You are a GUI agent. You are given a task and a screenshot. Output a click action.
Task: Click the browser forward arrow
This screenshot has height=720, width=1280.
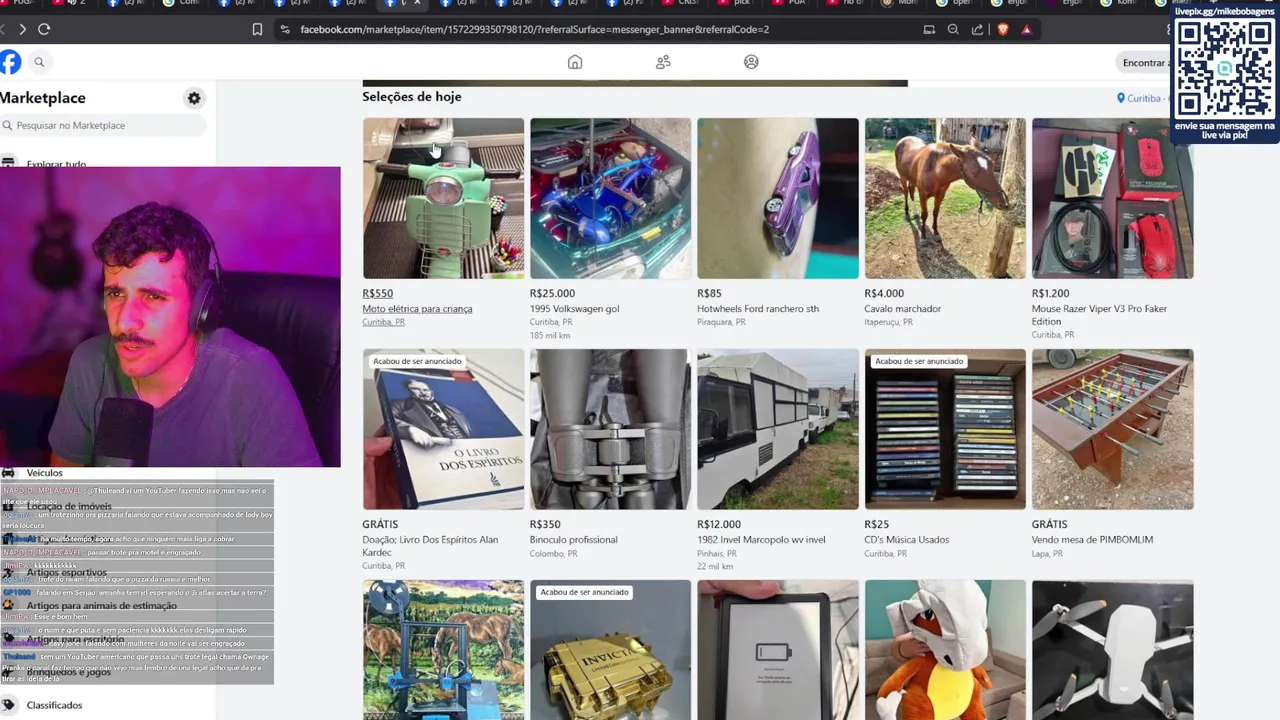click(x=22, y=29)
